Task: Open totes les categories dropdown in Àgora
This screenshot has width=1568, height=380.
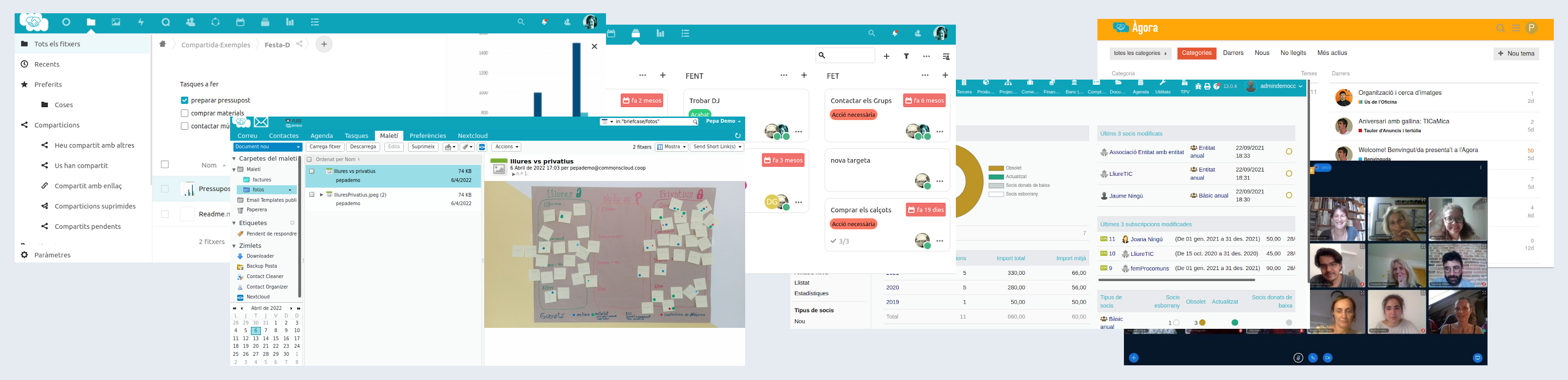Action: [x=1140, y=54]
